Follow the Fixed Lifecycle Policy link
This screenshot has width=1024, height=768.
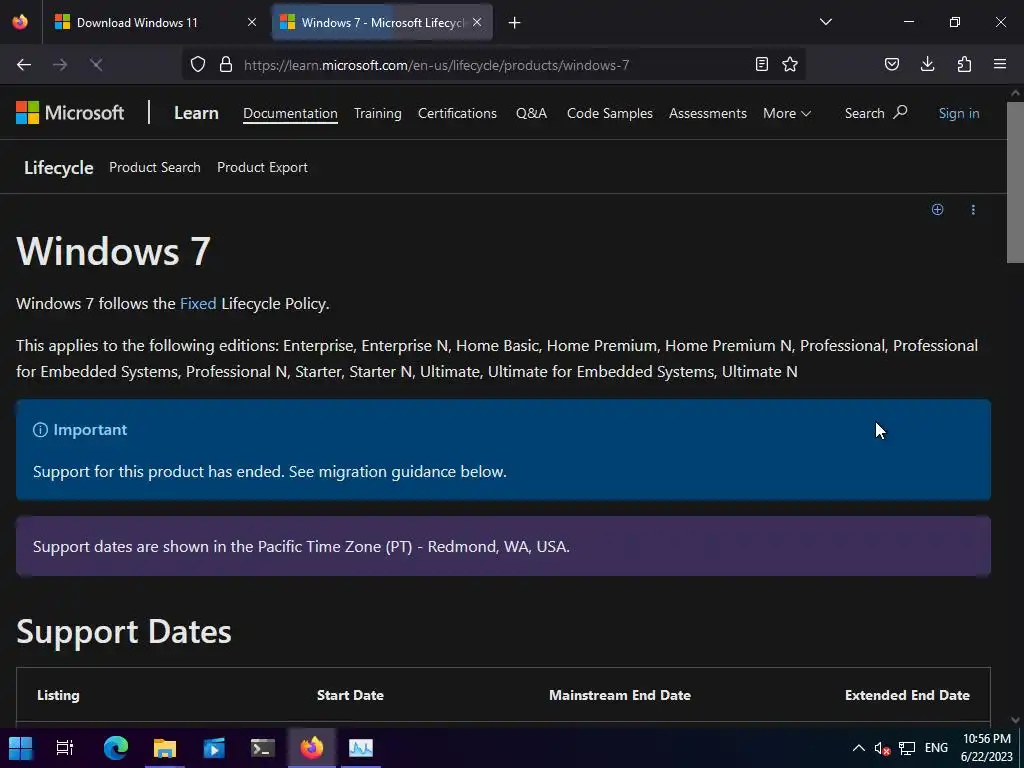pyautogui.click(x=198, y=304)
